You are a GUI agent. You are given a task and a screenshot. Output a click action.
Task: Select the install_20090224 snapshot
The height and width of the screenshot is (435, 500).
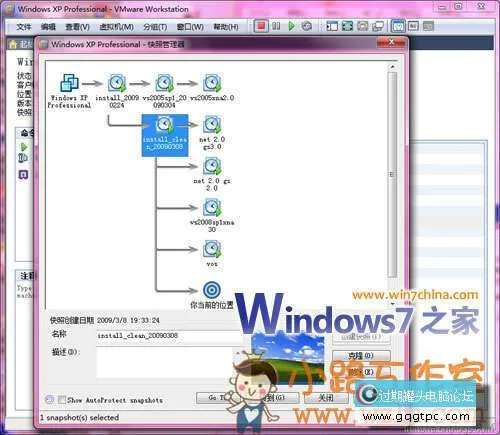point(117,91)
